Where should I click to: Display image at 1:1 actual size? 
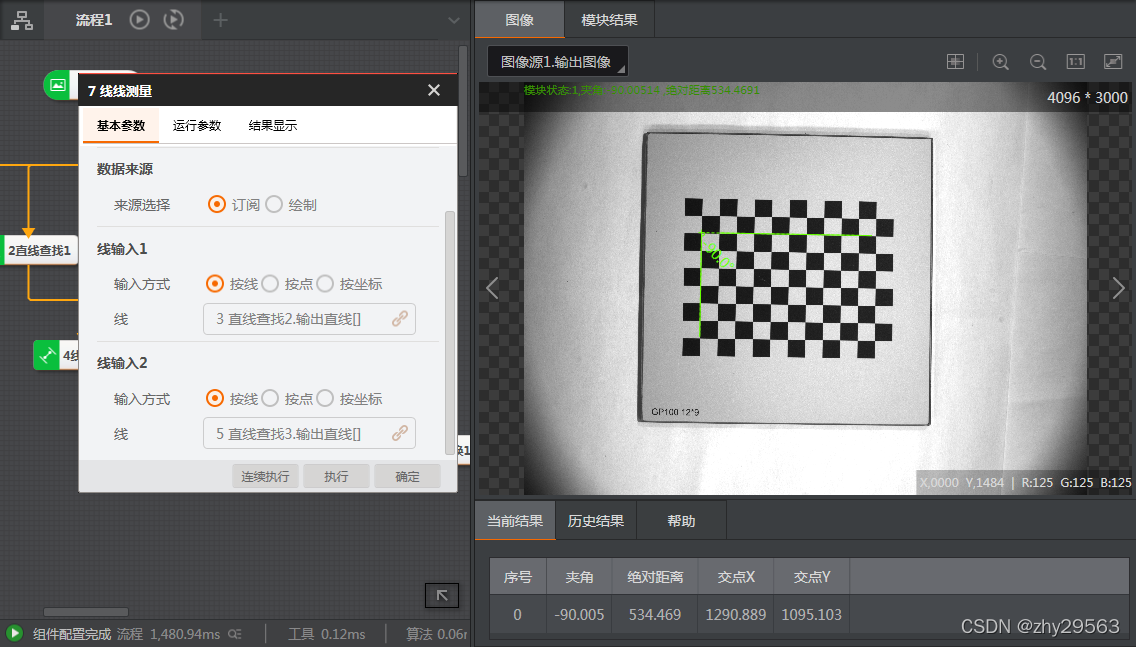[1075, 61]
